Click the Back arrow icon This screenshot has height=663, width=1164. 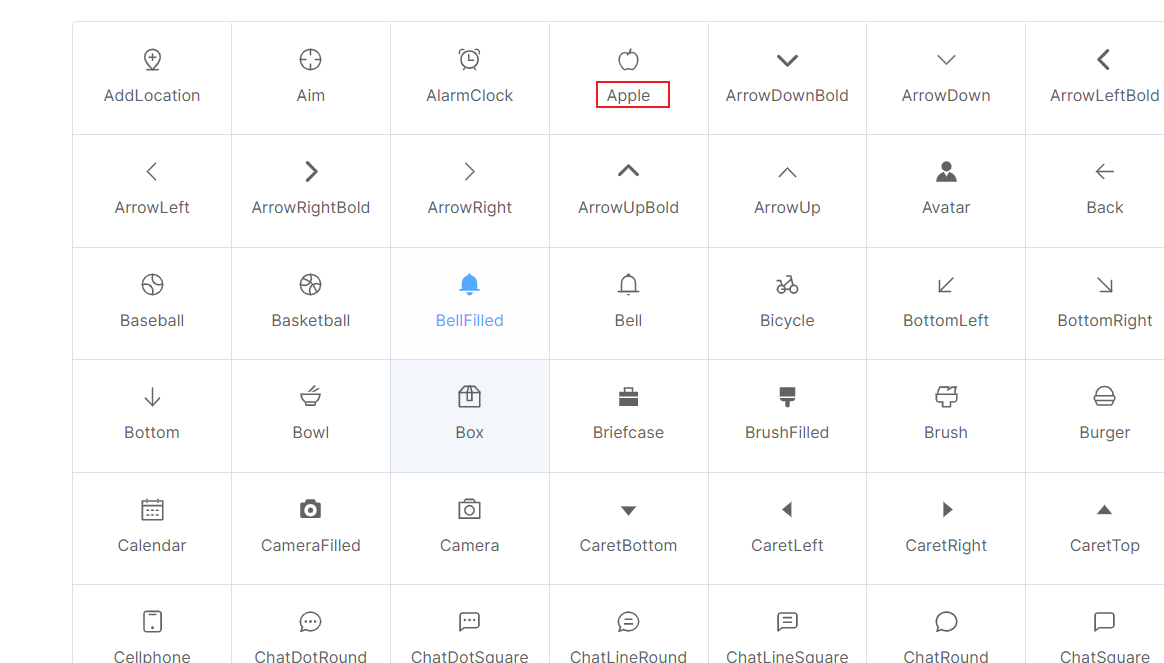tap(1104, 171)
